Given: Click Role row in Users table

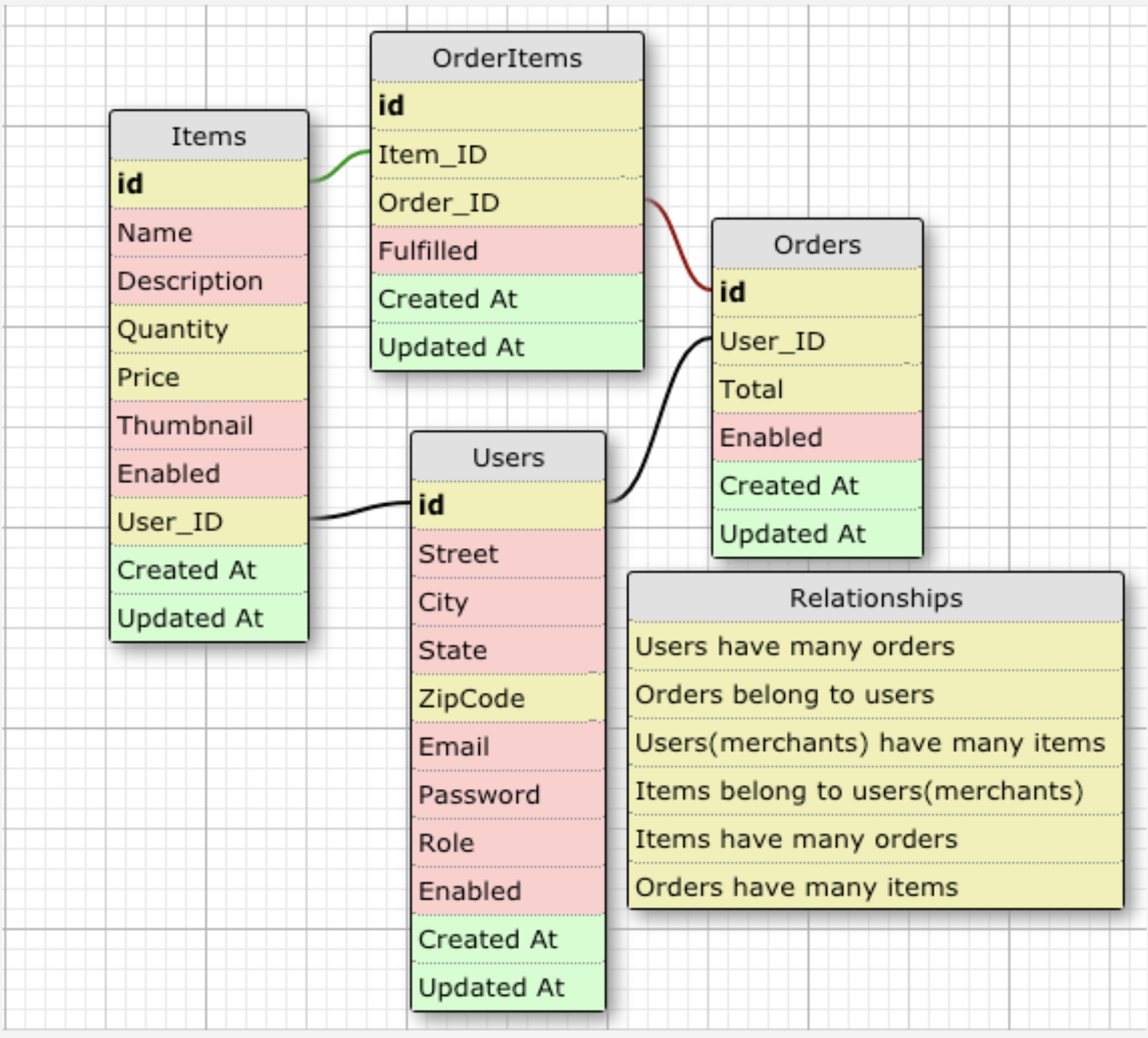Looking at the screenshot, I should 509,843.
